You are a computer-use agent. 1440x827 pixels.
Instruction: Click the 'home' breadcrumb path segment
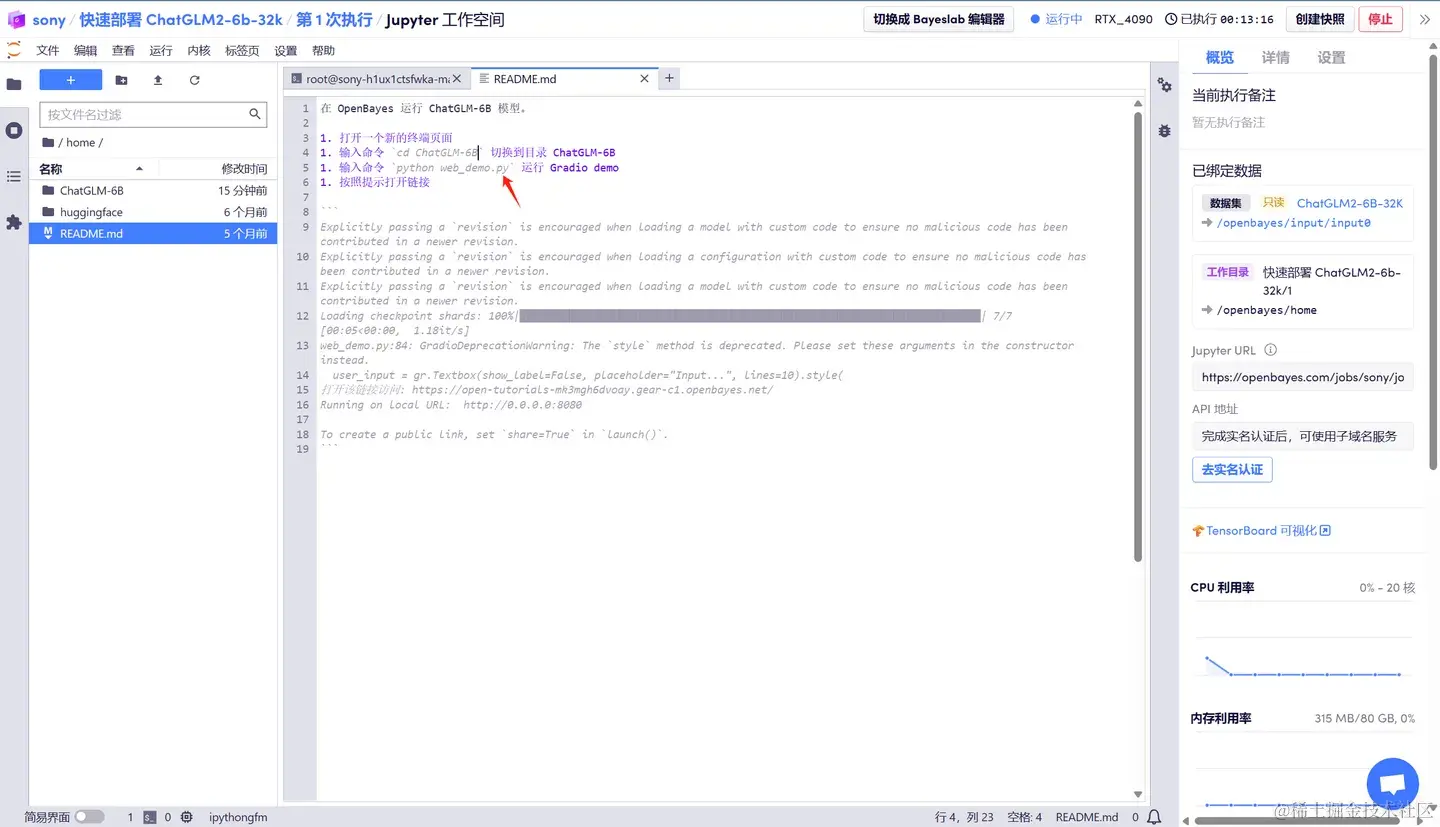click(x=80, y=142)
